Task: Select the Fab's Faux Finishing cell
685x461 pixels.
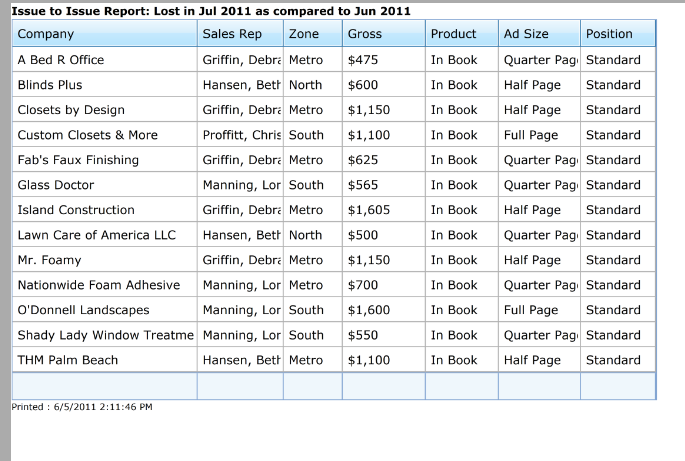Action: 79,160
